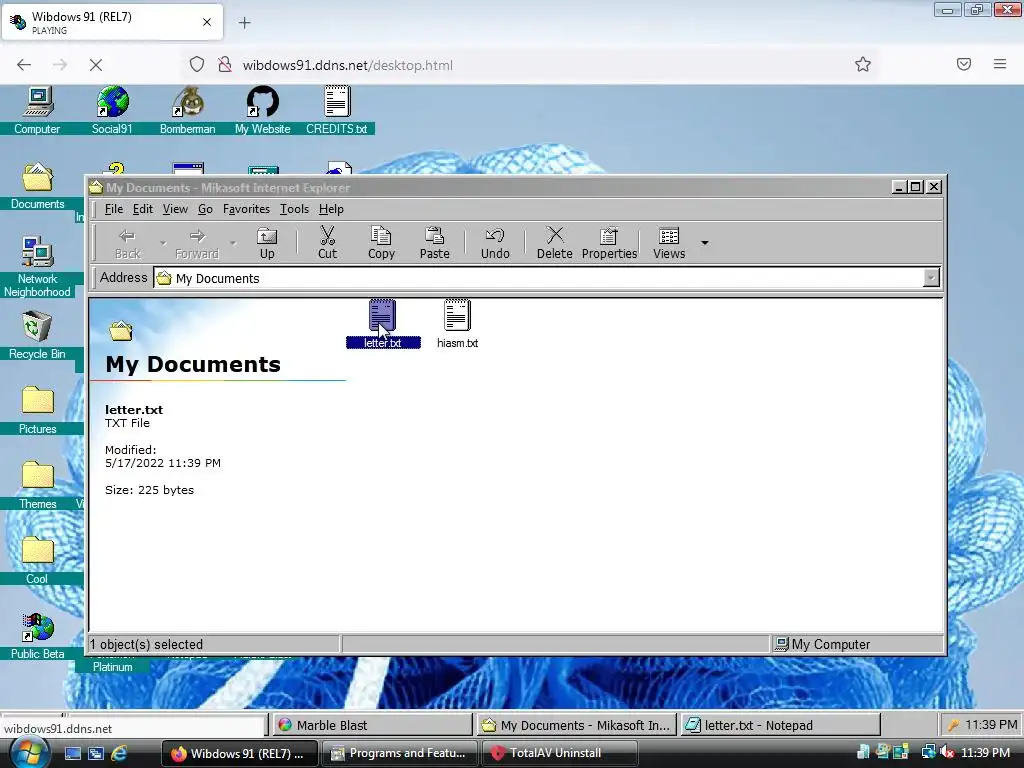Maximize the My Documents explorer window
1024x768 pixels.
[916, 187]
